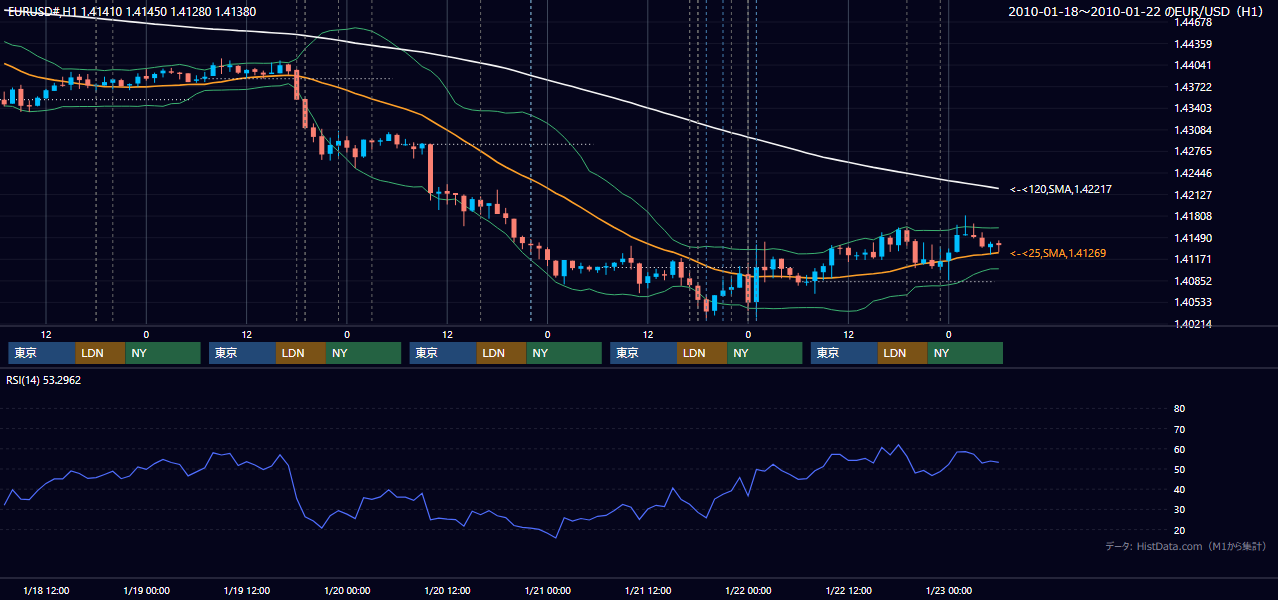Click price axis label 1.44359
1278x600 pixels.
(x=1192, y=44)
